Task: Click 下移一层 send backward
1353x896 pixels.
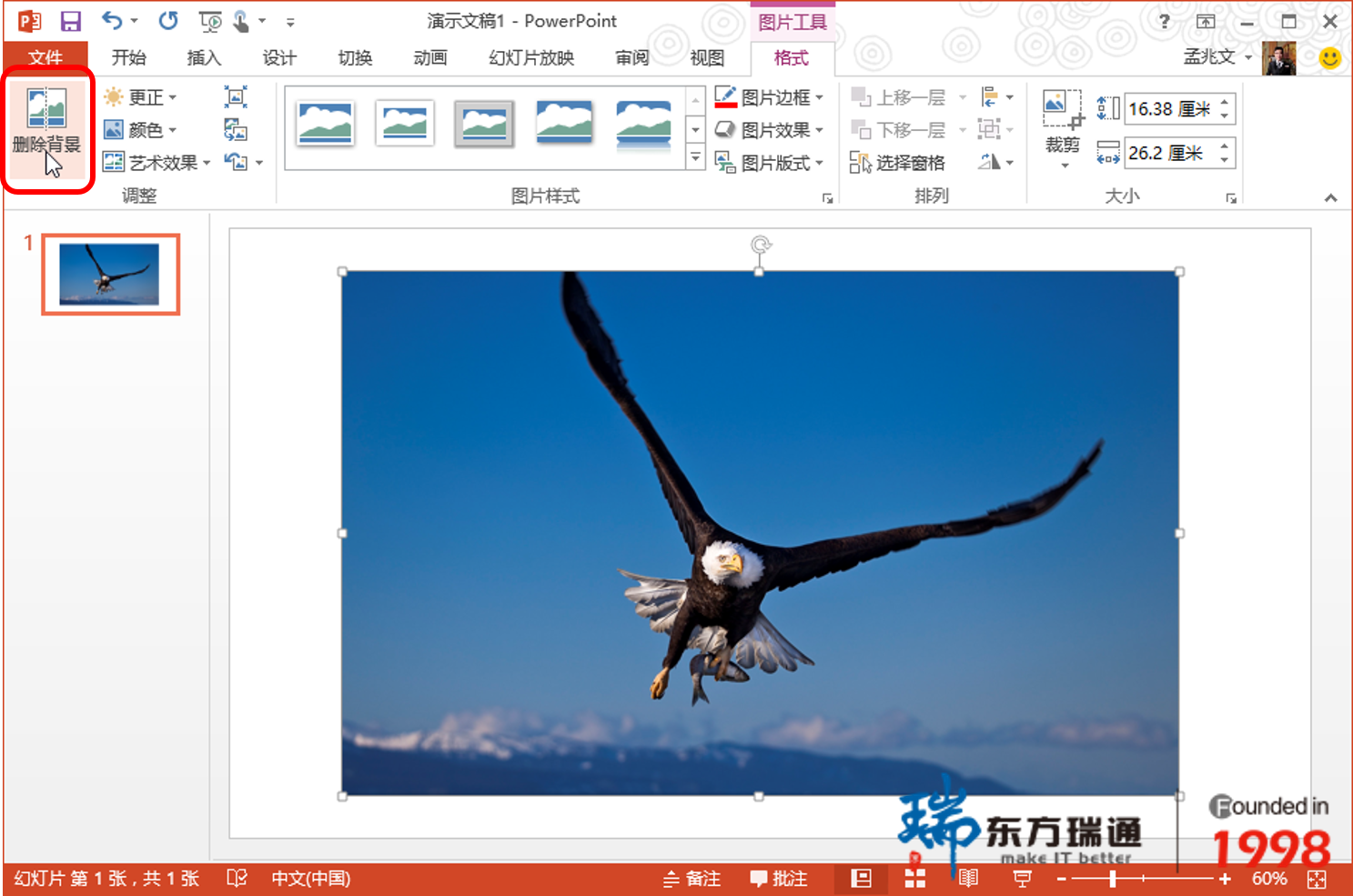Action: pyautogui.click(x=899, y=129)
